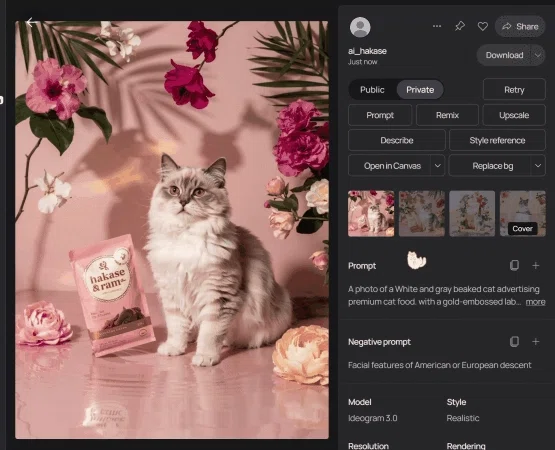Select the first cat thumbnail
Image resolution: width=555 pixels, height=450 pixels.
[x=371, y=213]
